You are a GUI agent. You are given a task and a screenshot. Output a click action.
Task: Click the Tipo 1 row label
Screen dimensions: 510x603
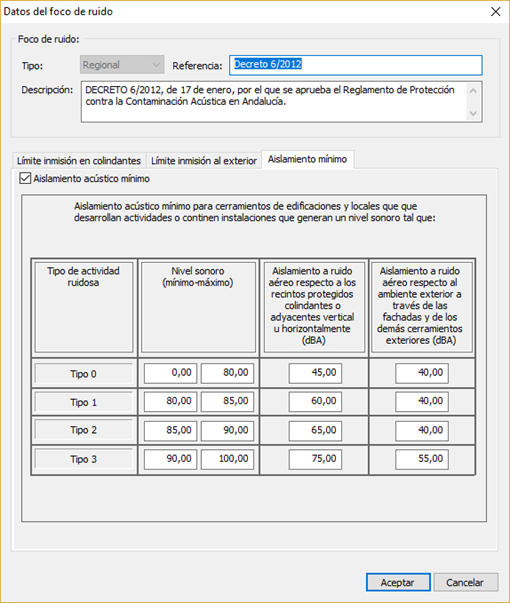pyautogui.click(x=83, y=402)
